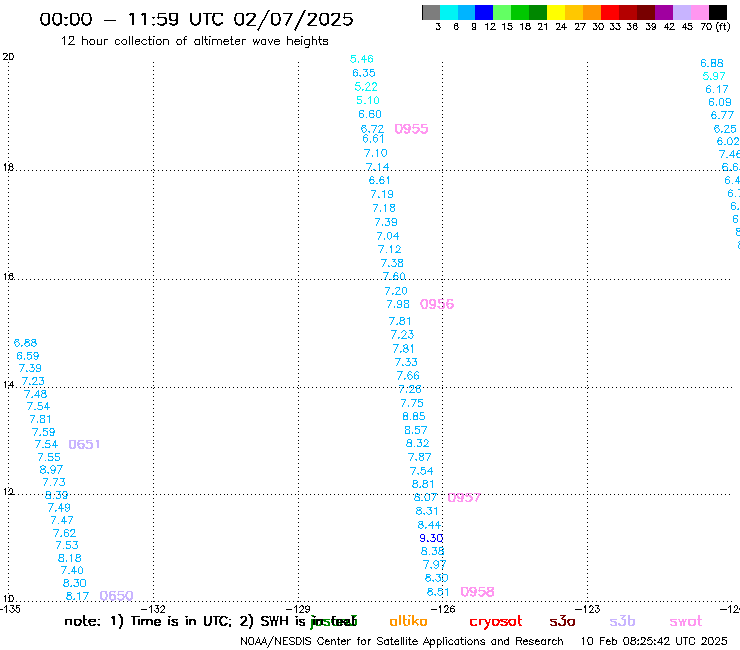
Task: Click the pink swatch in the color scale
Action: tap(700, 13)
